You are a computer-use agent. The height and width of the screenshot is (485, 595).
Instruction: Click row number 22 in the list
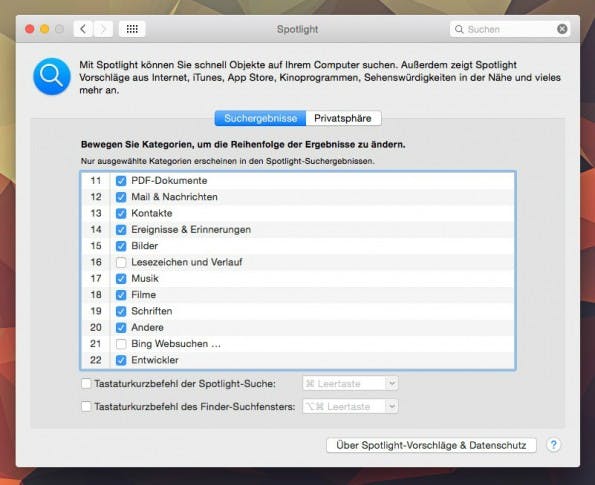click(x=96, y=360)
